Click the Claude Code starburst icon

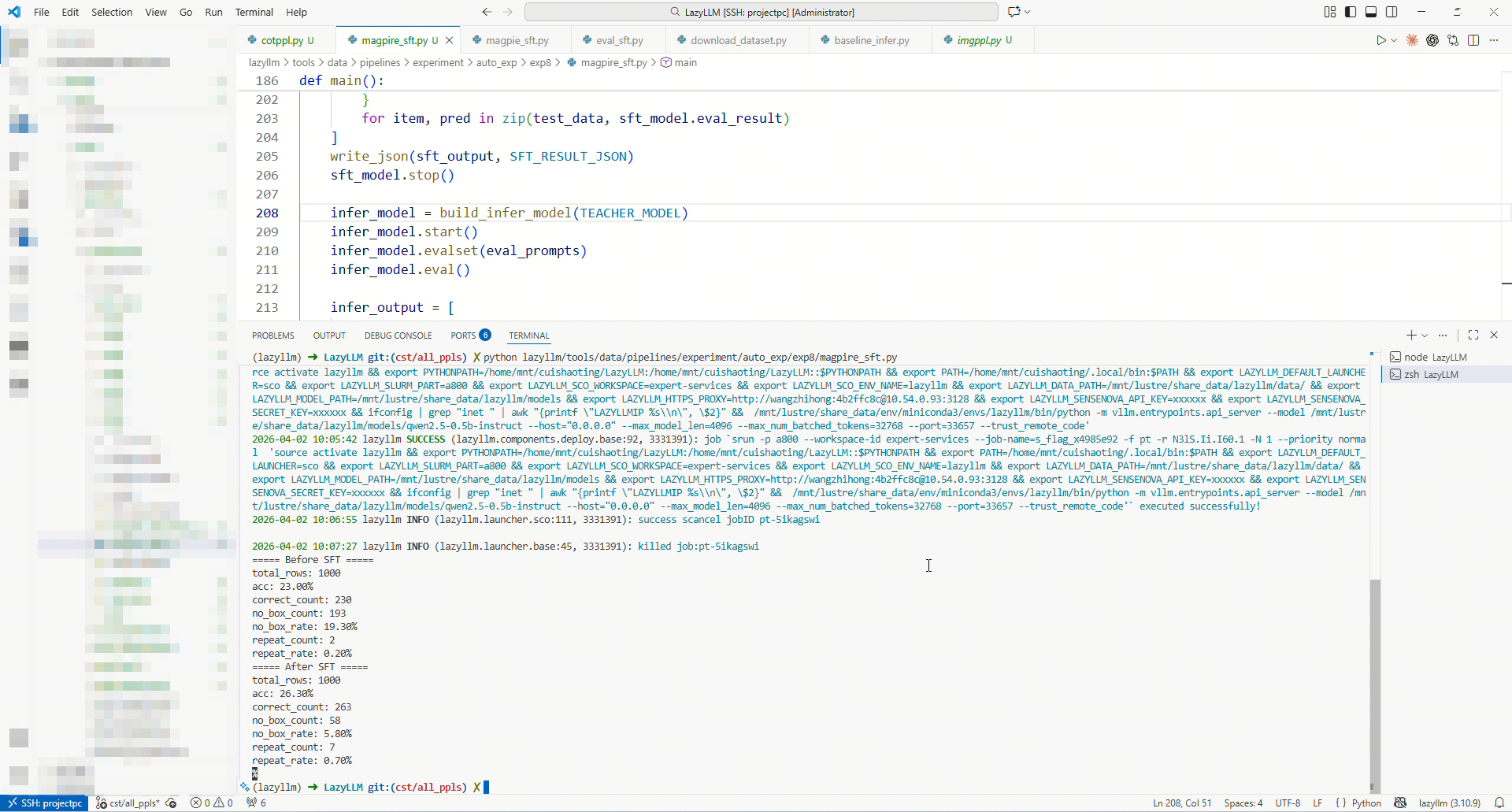coord(1412,40)
